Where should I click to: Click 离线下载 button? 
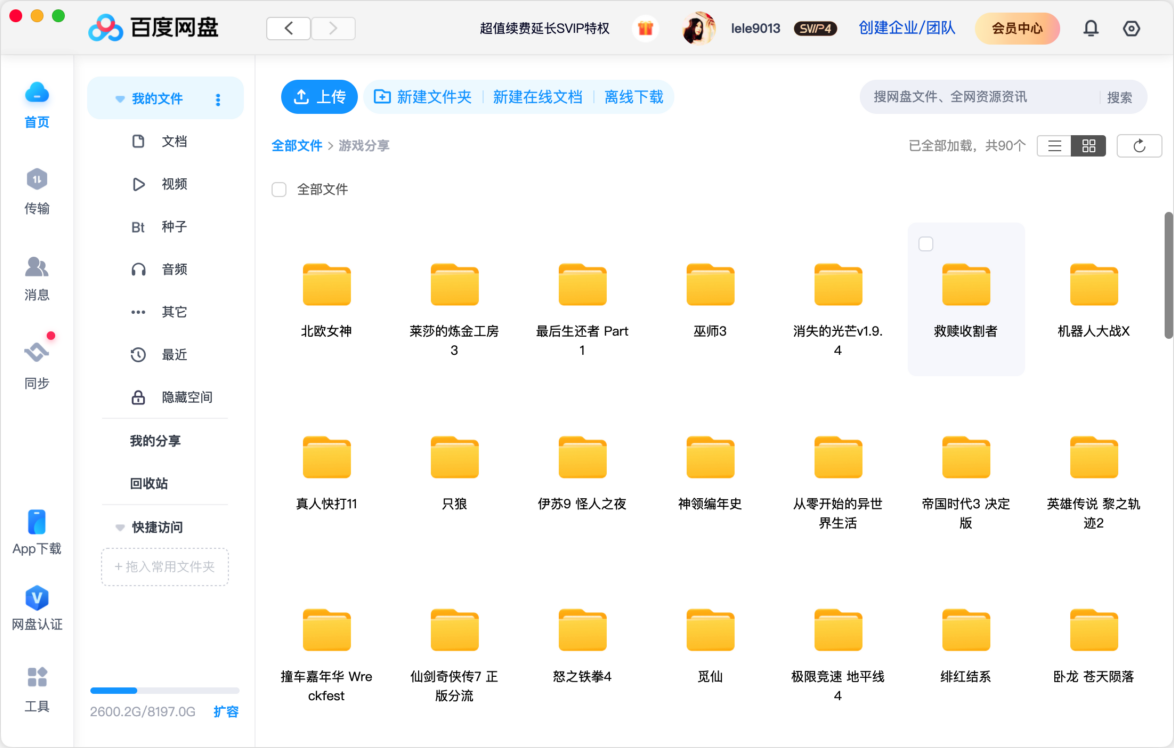coord(633,97)
